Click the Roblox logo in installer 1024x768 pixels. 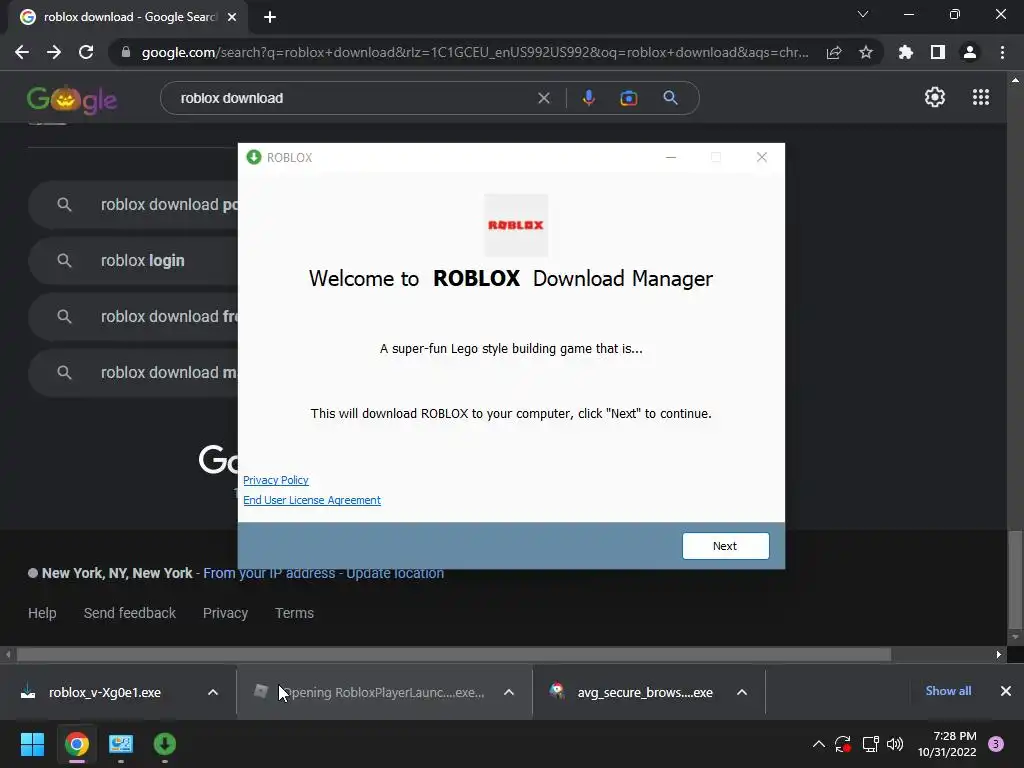tap(516, 225)
